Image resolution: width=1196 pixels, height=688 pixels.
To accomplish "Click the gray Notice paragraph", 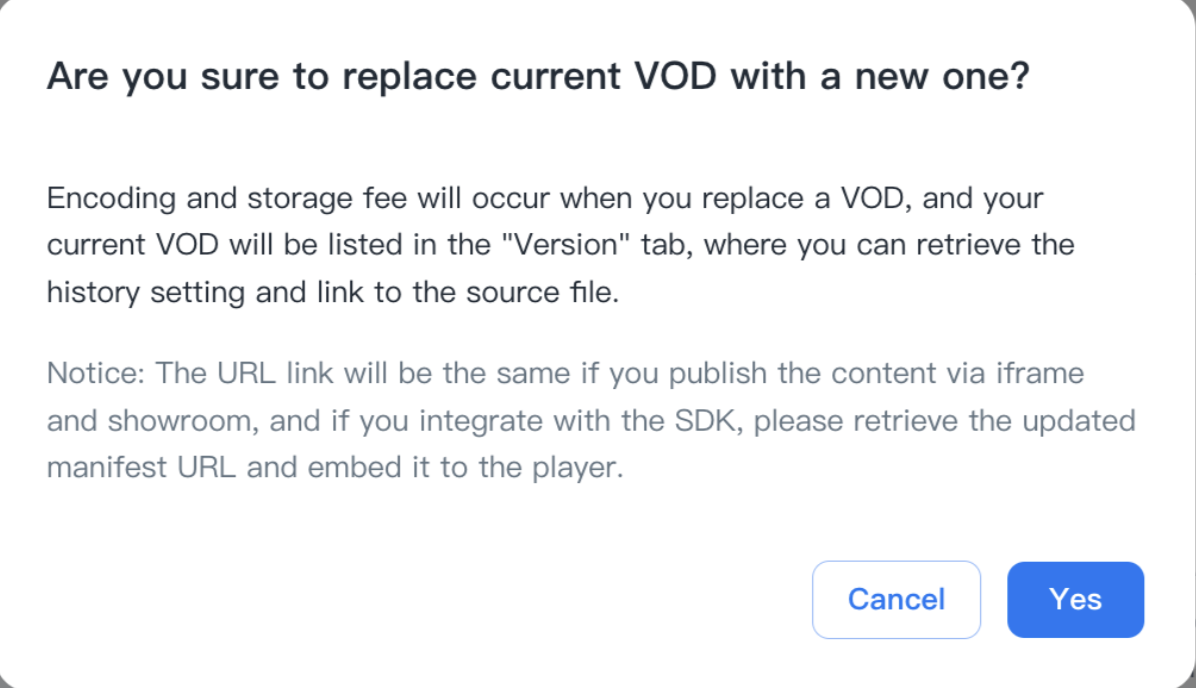I will [590, 420].
